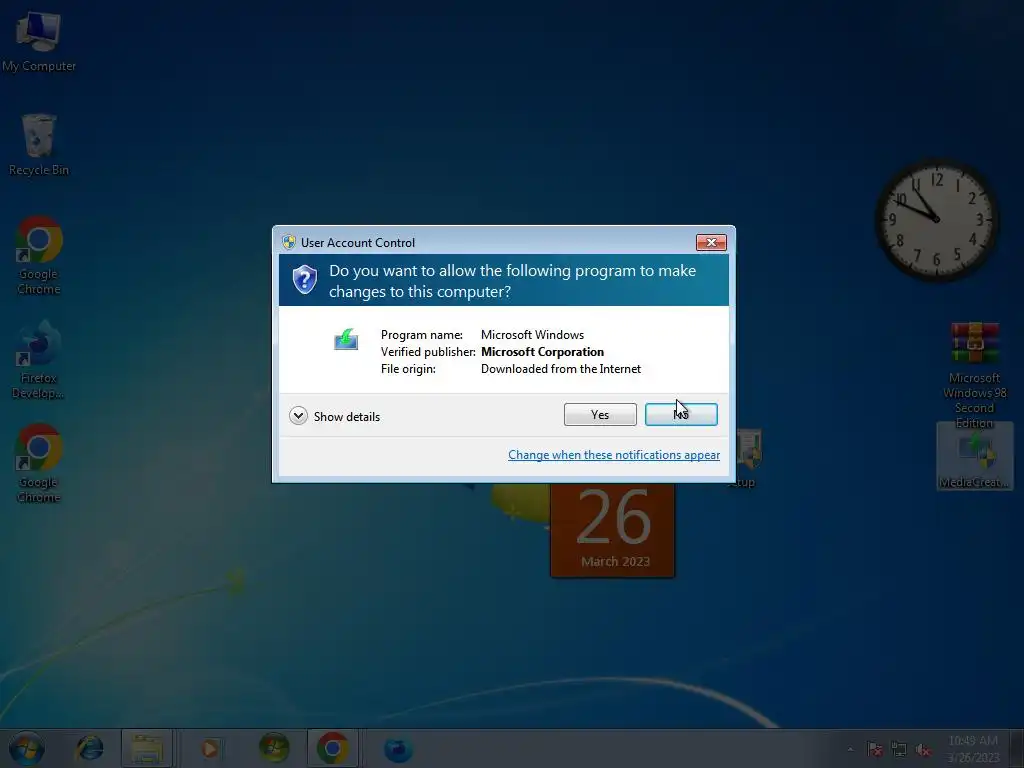
Task: Select Microsoft Windows program name text
Action: tap(532, 335)
